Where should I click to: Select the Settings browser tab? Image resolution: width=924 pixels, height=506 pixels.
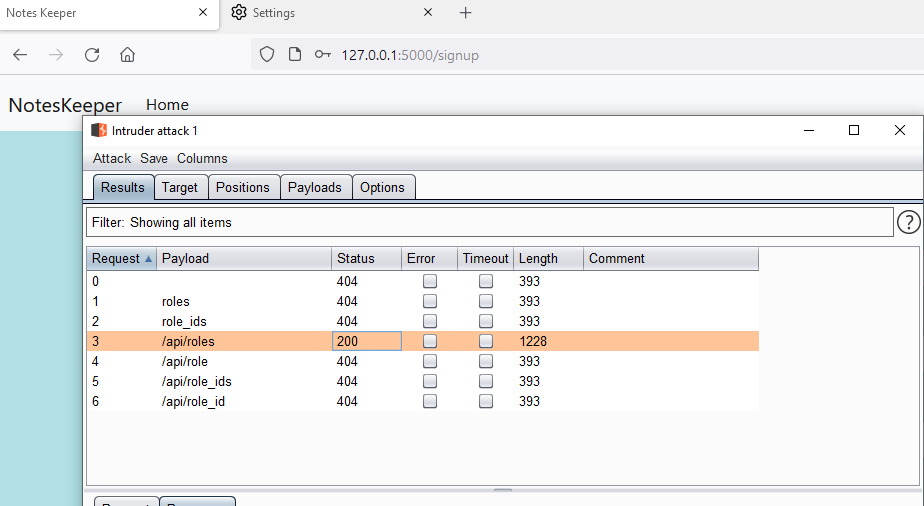333,13
